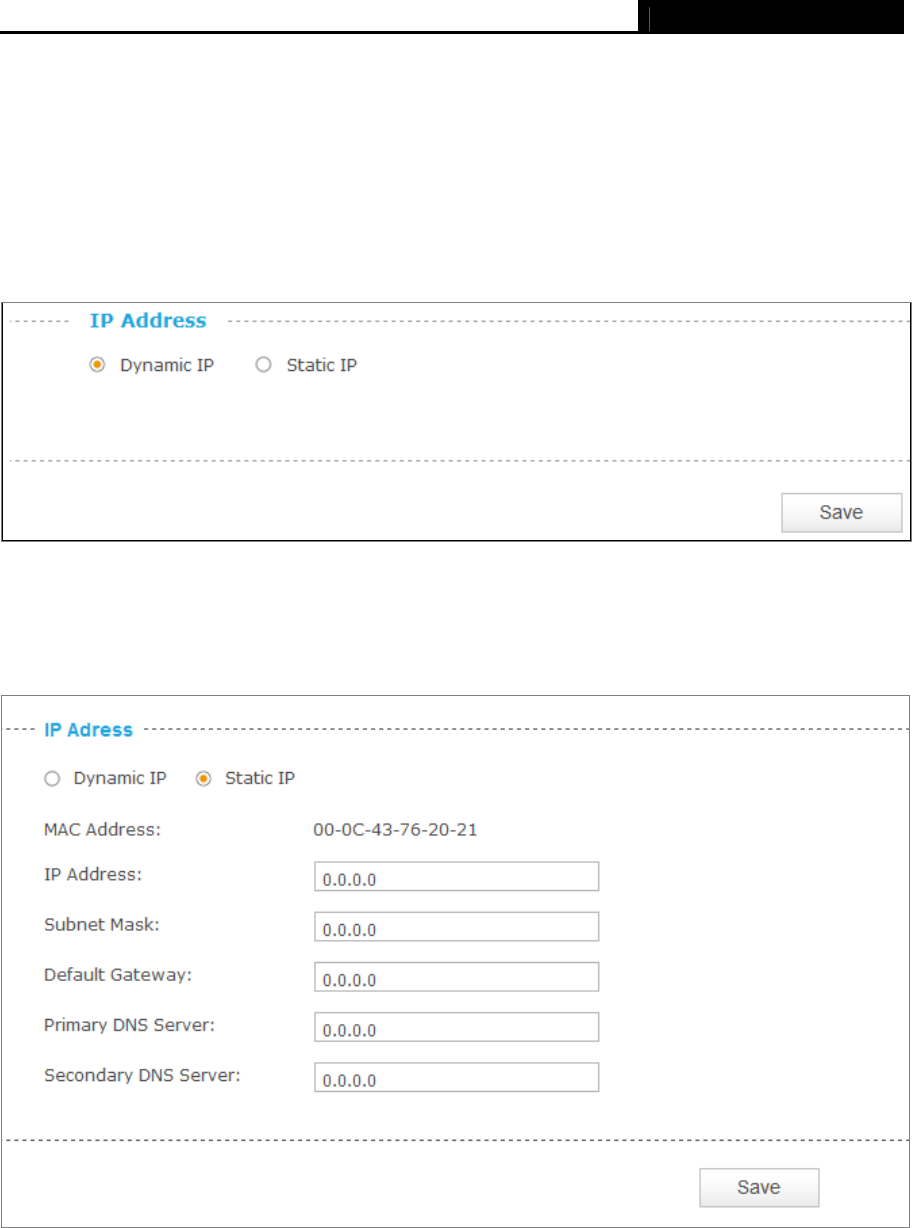The height and width of the screenshot is (1228, 912).
Task: Select Static IP in the upper IP Address panel
Action: (263, 365)
